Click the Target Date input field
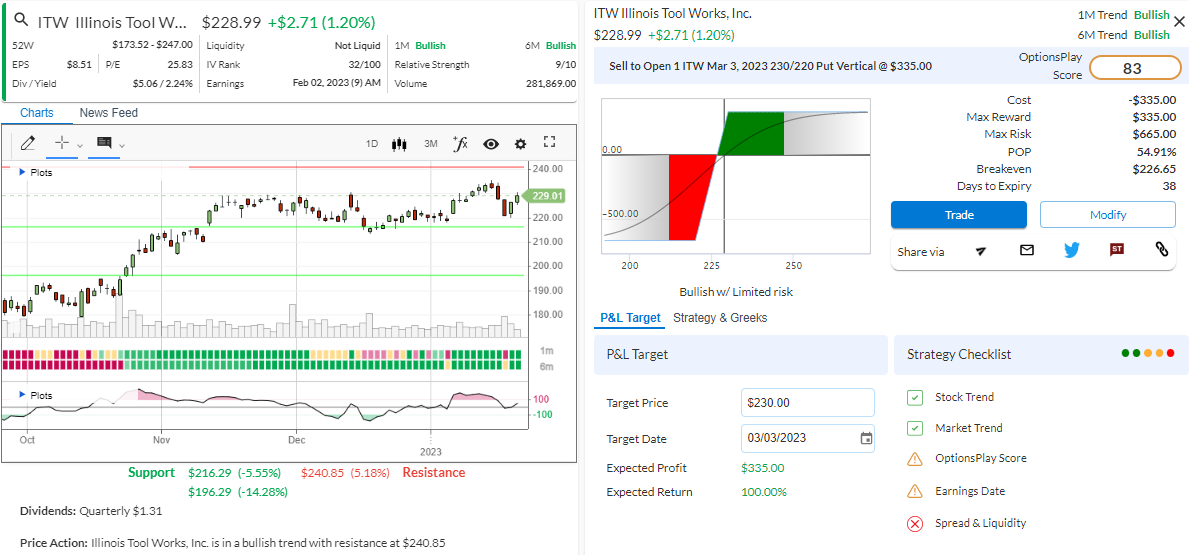 pyautogui.click(x=808, y=438)
